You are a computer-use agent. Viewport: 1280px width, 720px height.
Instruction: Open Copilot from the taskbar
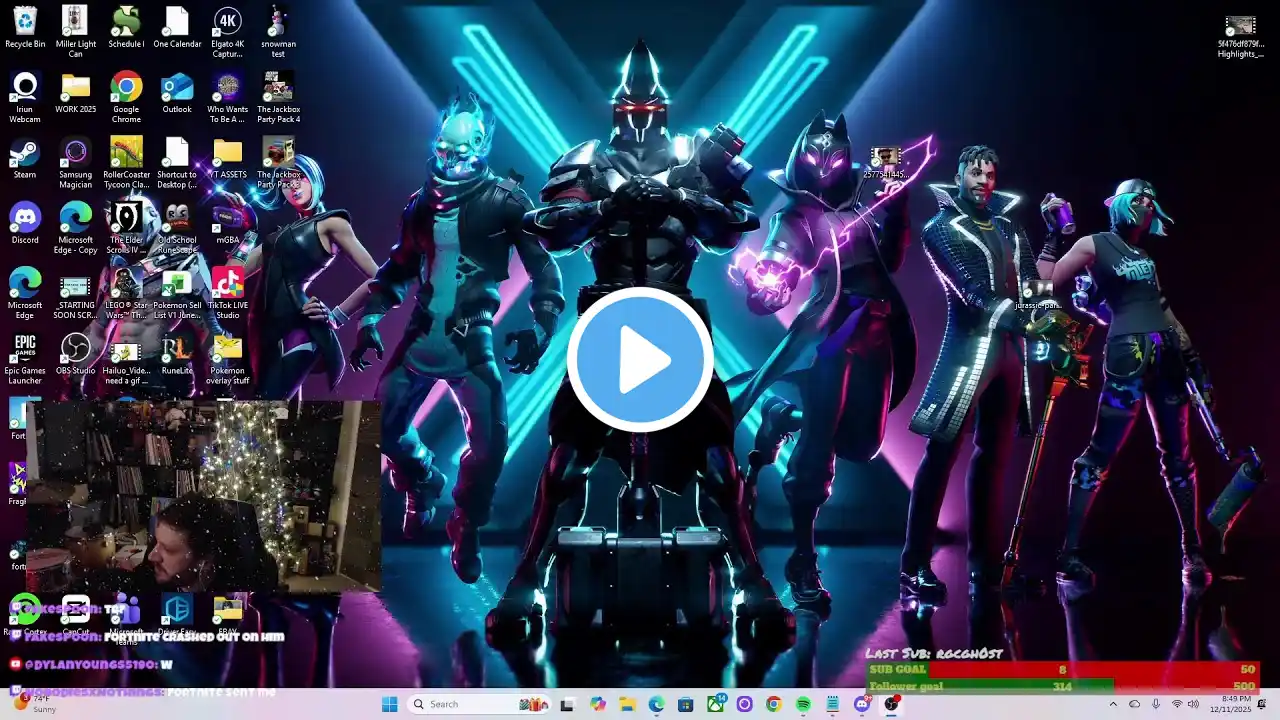coord(598,704)
